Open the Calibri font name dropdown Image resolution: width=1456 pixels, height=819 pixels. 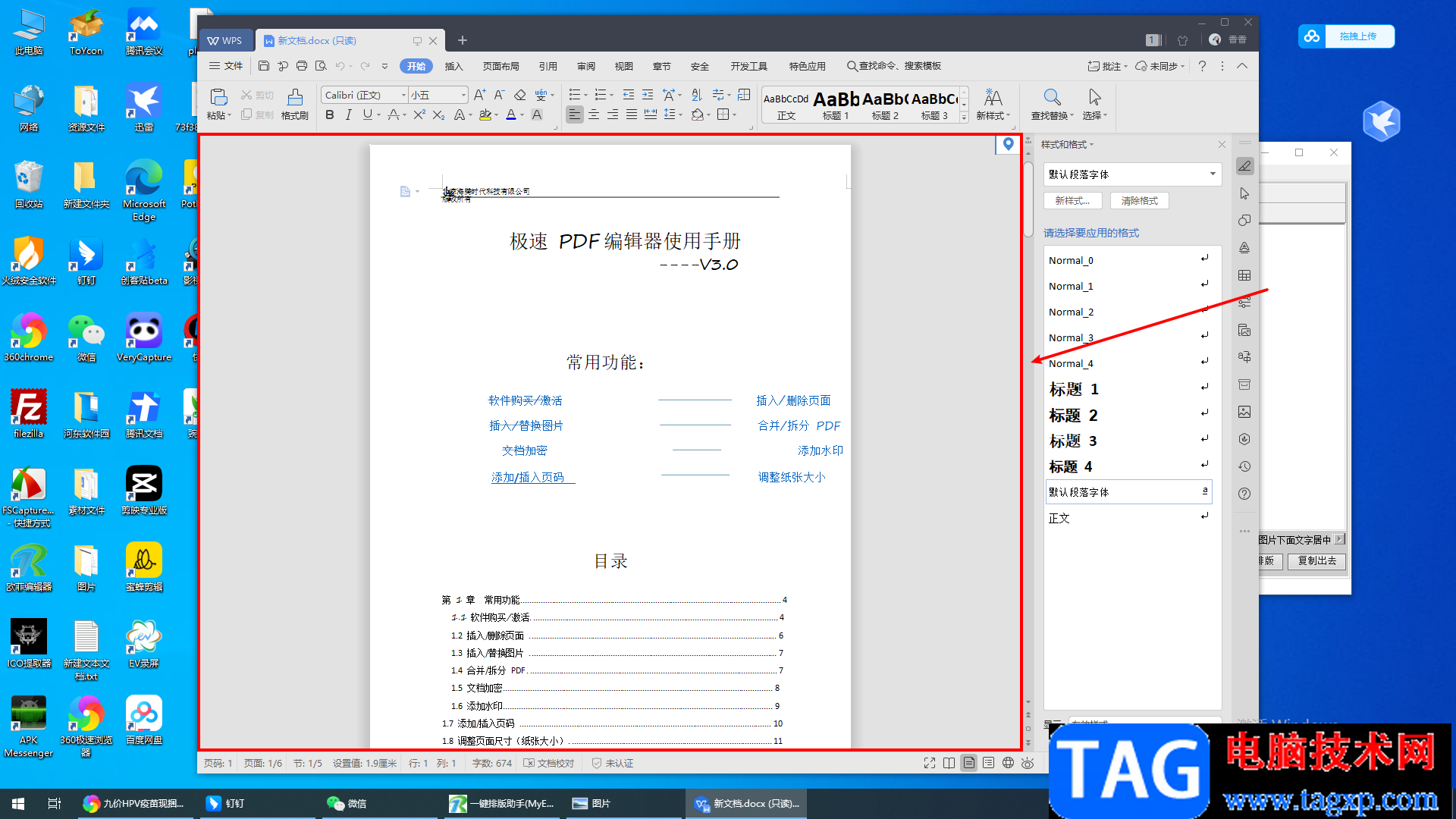tap(403, 95)
